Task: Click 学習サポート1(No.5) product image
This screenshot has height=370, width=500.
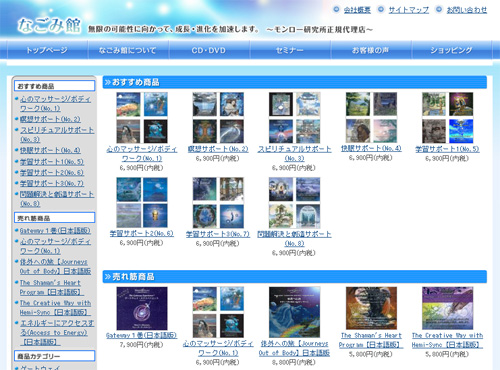Action: click(447, 118)
